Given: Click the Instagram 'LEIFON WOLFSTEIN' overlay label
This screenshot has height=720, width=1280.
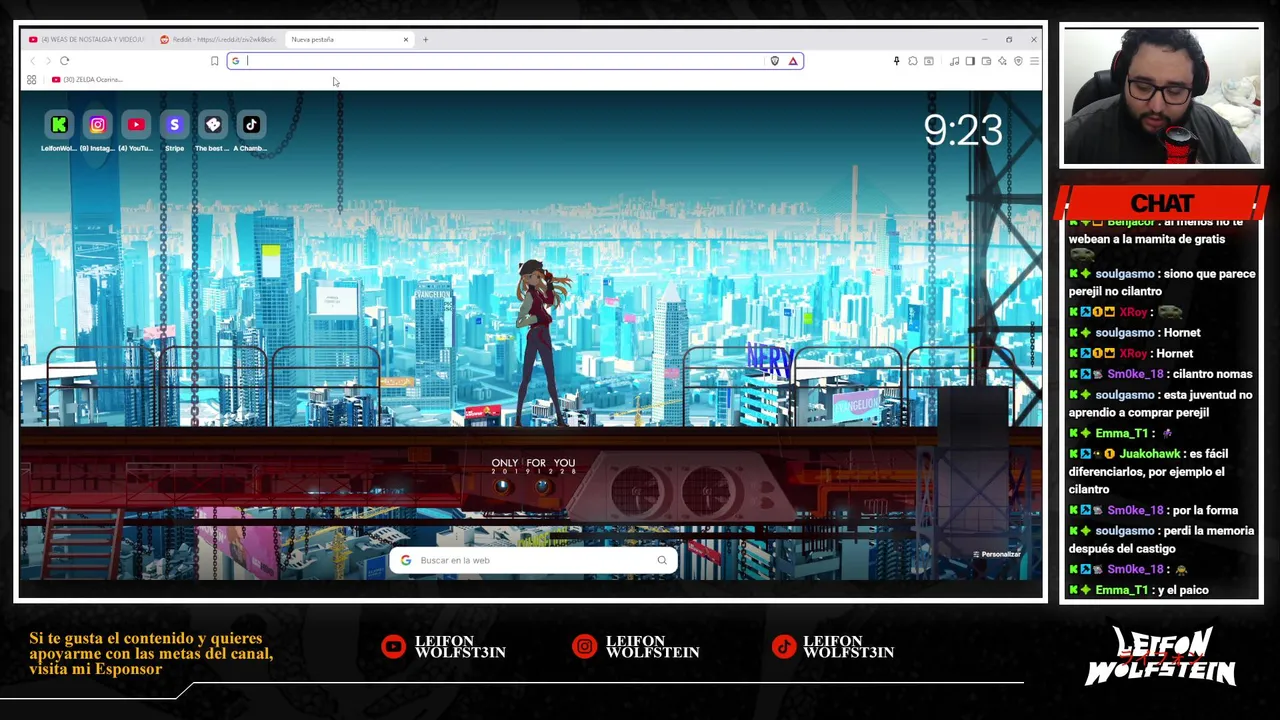Looking at the screenshot, I should pyautogui.click(x=652, y=647).
